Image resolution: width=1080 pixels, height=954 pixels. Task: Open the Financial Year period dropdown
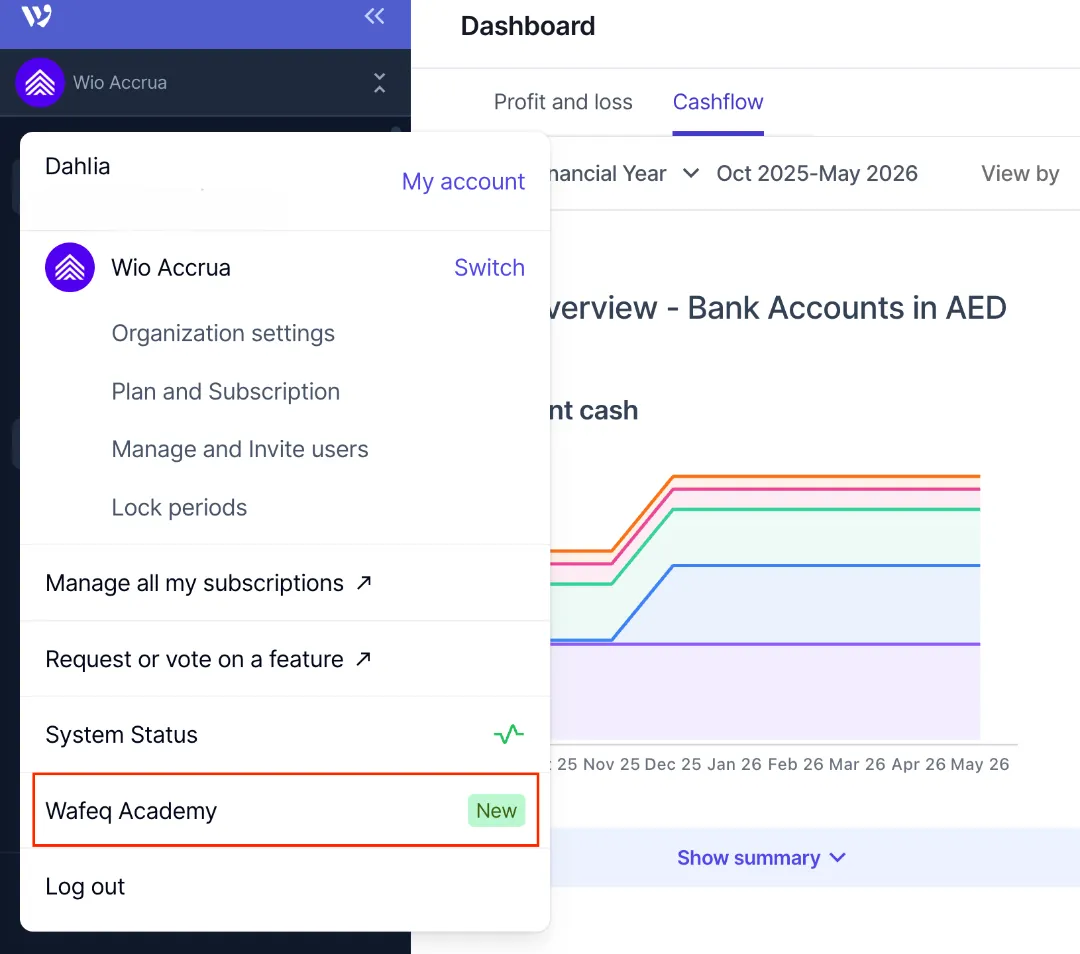624,174
